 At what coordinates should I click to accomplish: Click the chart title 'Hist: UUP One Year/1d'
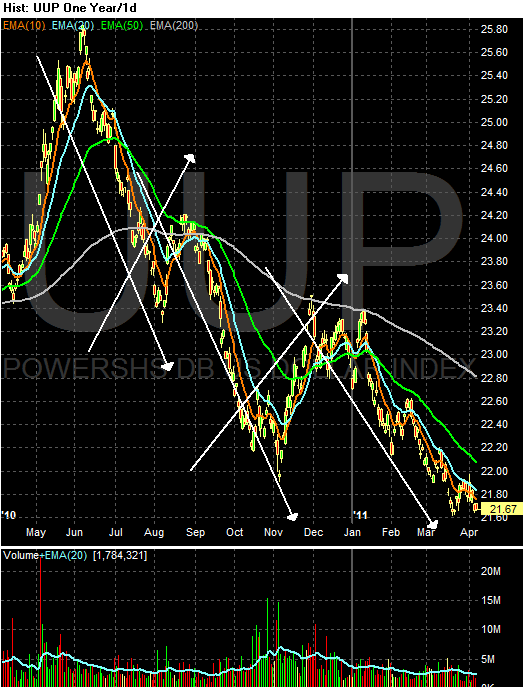click(x=70, y=8)
